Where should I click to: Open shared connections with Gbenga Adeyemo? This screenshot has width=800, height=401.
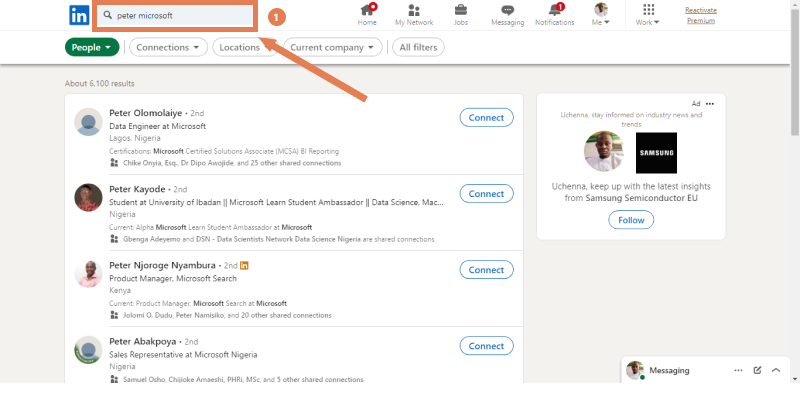point(279,239)
